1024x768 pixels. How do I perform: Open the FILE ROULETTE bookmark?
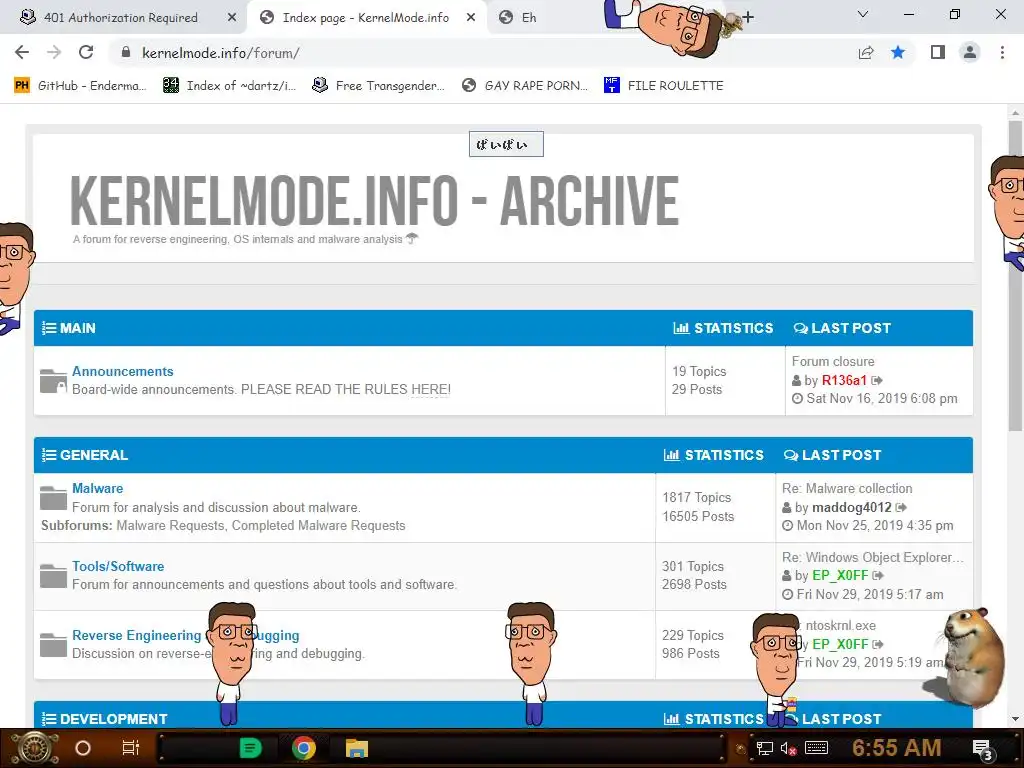(664, 86)
